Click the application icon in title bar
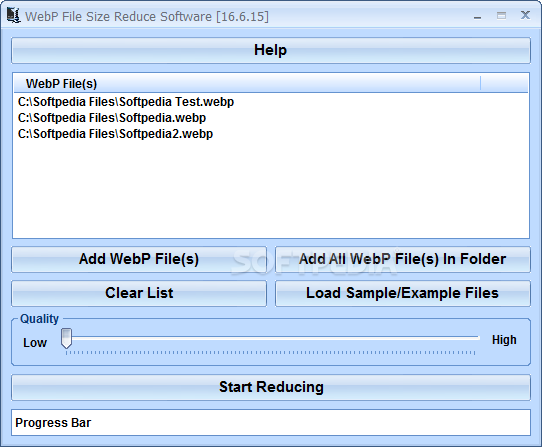This screenshot has height=447, width=542. coord(14,15)
